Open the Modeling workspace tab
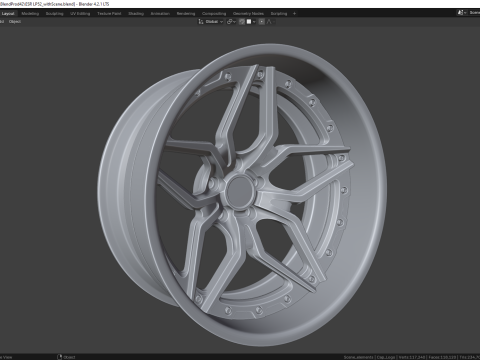 tap(30, 14)
